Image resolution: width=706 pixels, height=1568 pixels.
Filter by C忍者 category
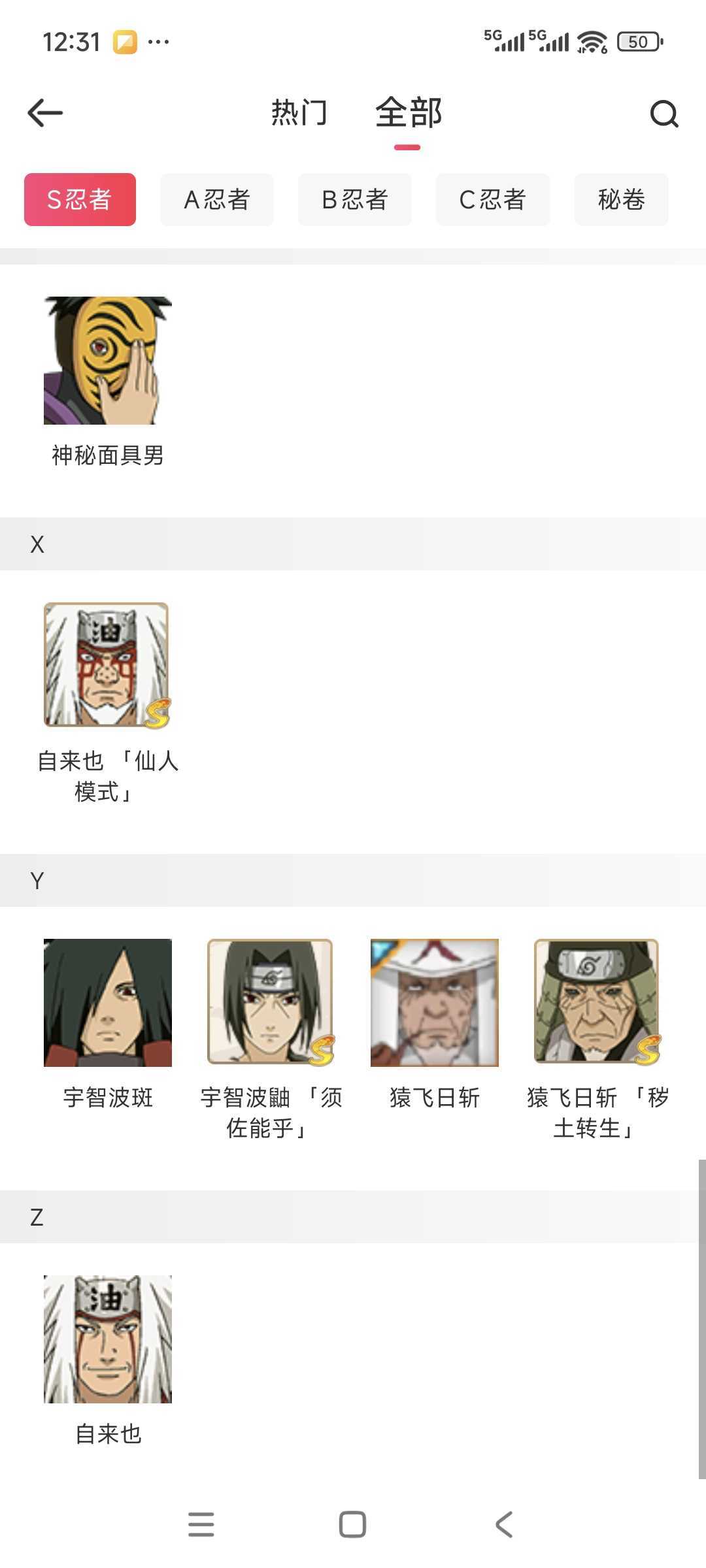click(493, 199)
